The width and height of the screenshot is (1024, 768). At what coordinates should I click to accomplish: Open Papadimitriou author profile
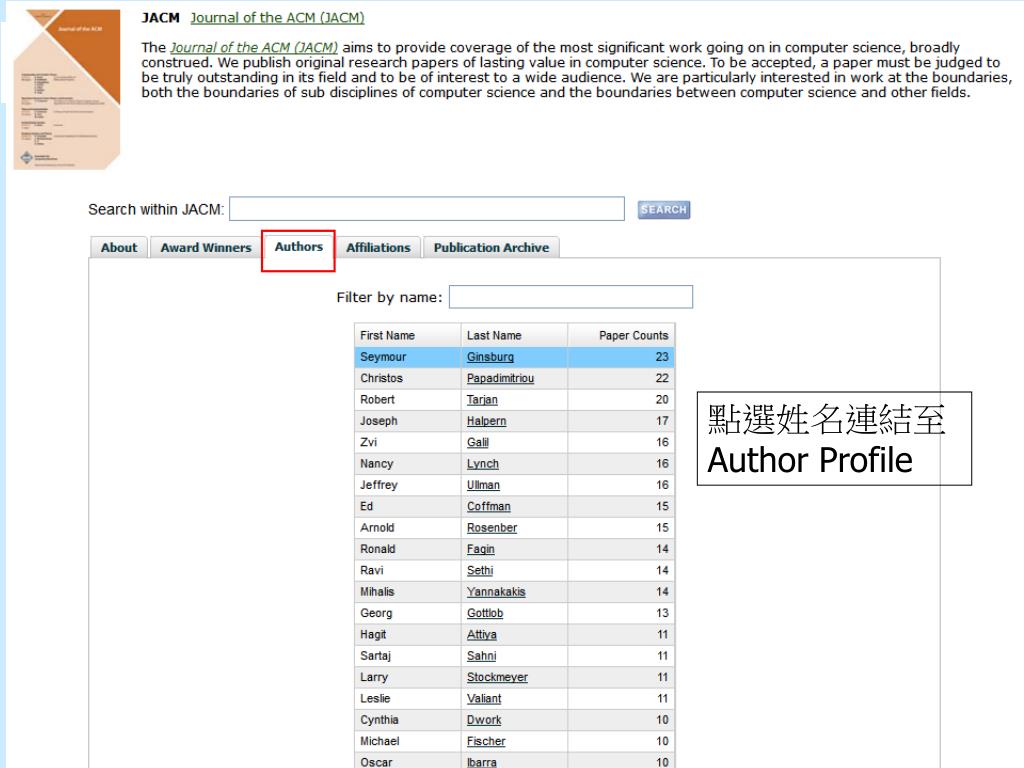(x=500, y=378)
